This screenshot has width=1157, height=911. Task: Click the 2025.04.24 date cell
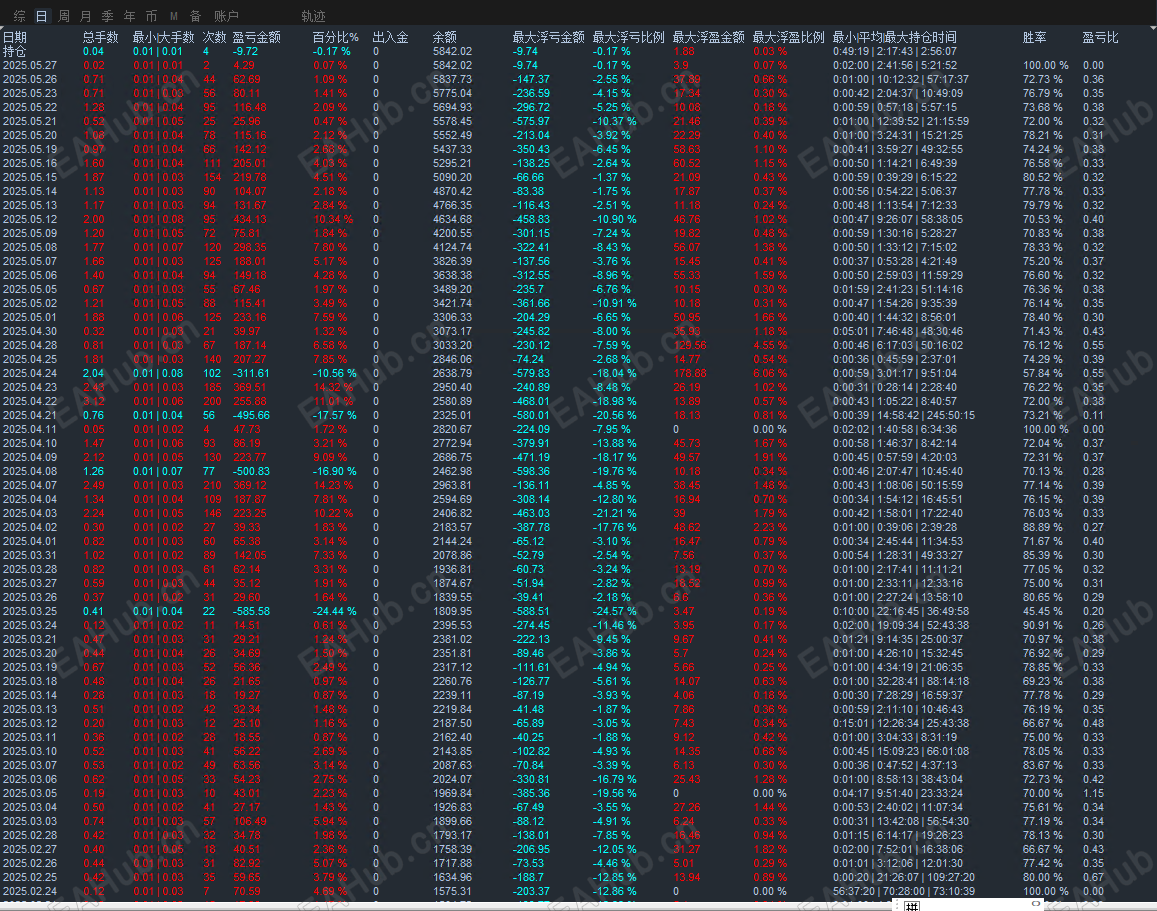[30, 373]
